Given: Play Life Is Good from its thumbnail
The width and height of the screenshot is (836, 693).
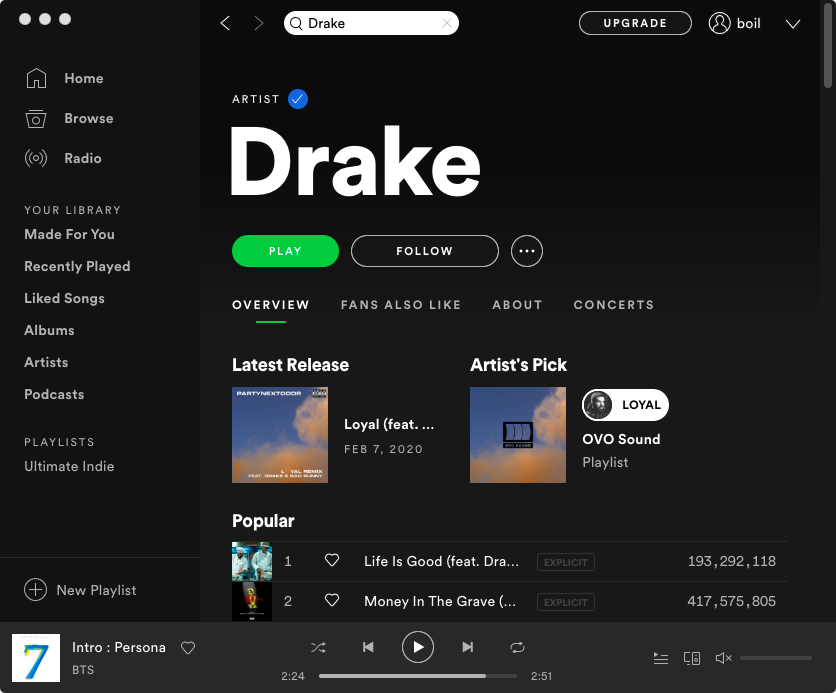Looking at the screenshot, I should (252, 561).
